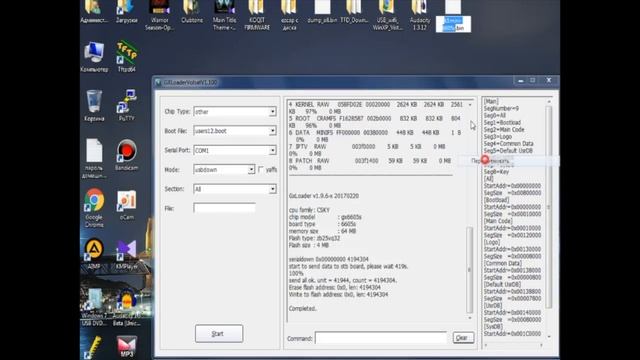The image size is (640, 360).
Task: Open the Компьютер desktop icon
Action: pyautogui.click(x=94, y=56)
